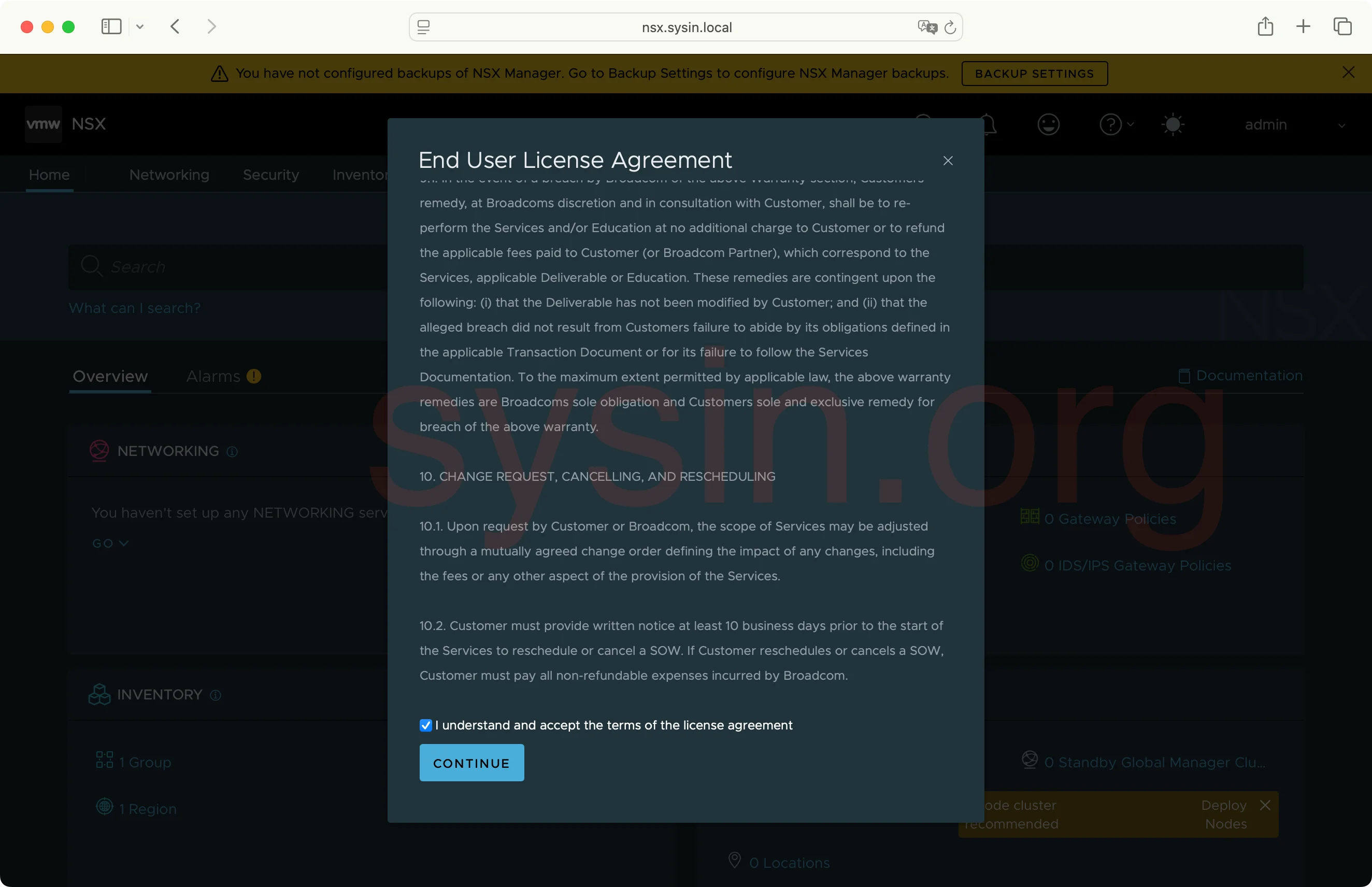Click Safari's share icon
Screen dimensions: 1372x887
(x=1265, y=26)
